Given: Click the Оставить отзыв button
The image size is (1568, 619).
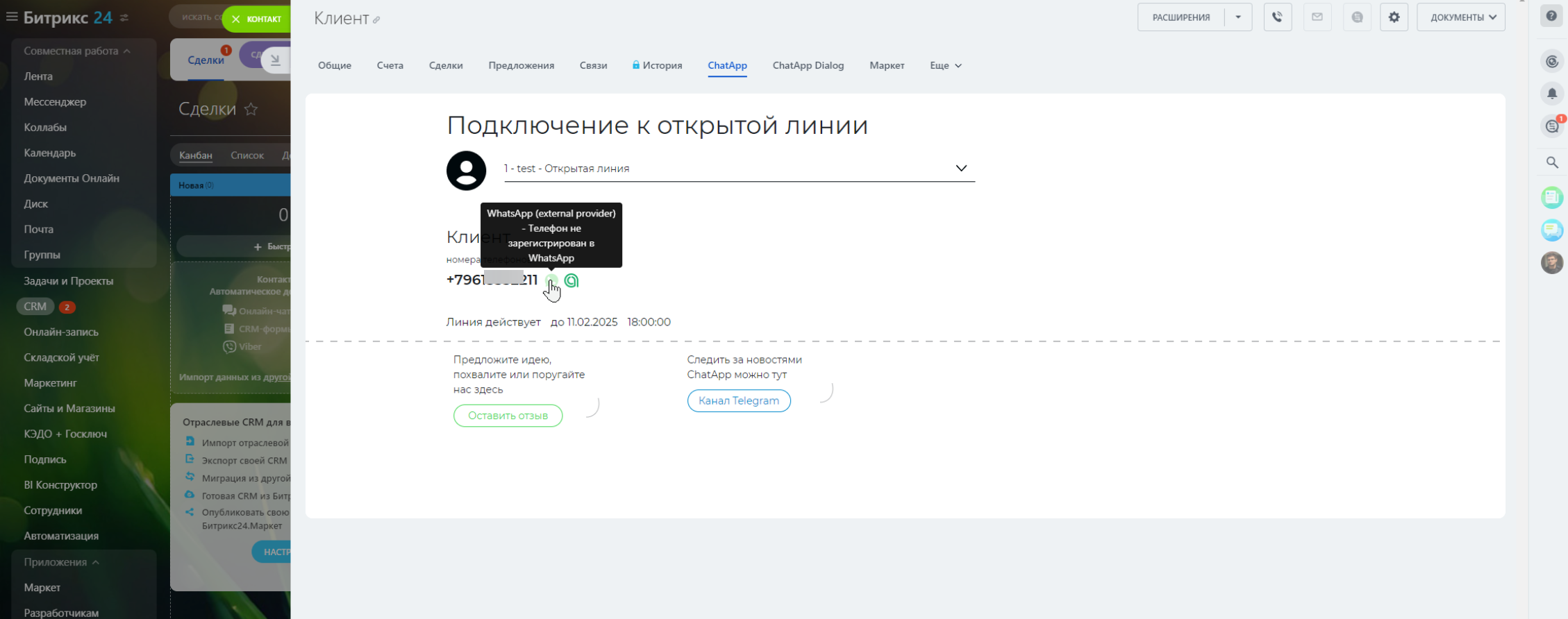Looking at the screenshot, I should point(508,416).
